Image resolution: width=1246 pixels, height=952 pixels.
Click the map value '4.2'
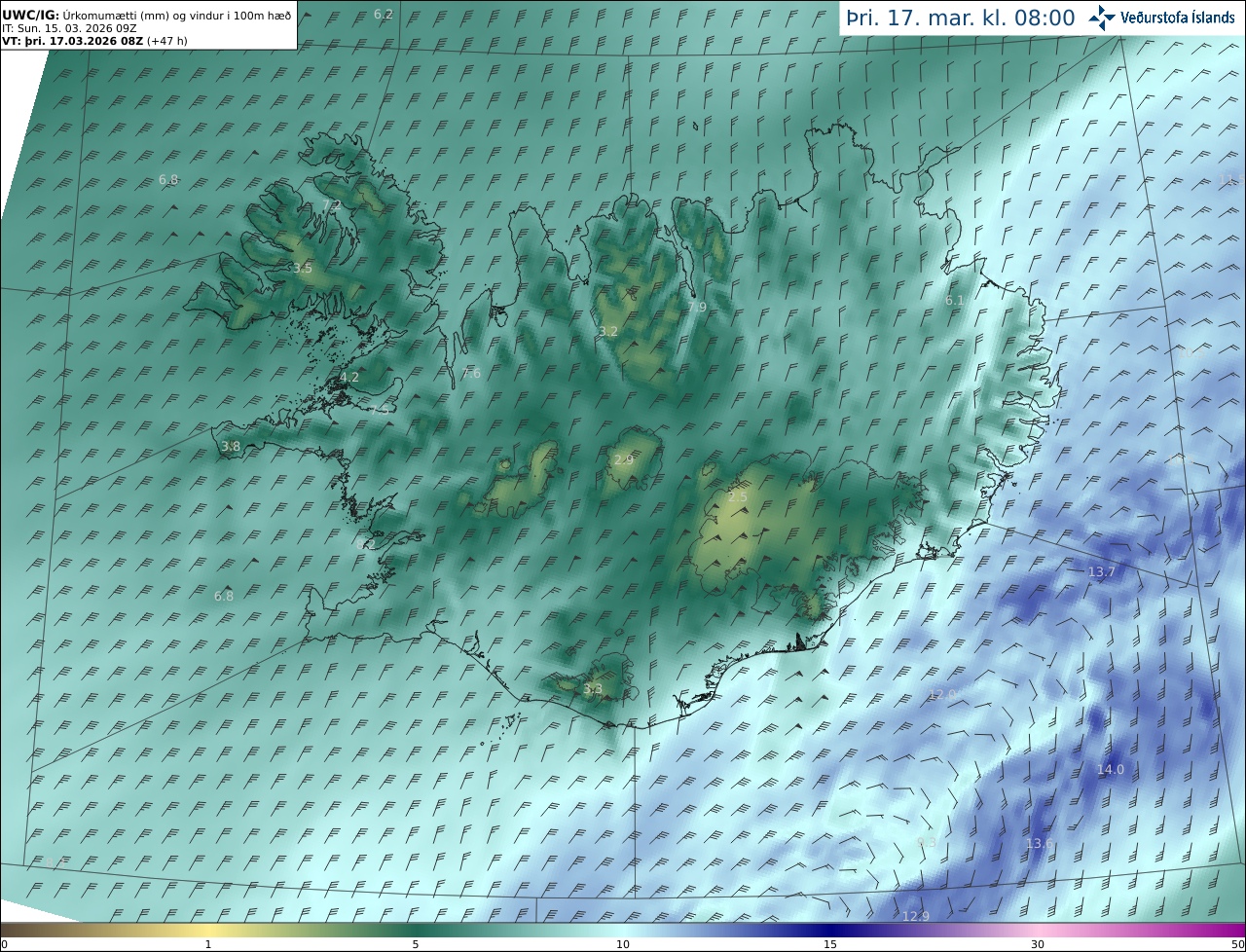coord(348,377)
